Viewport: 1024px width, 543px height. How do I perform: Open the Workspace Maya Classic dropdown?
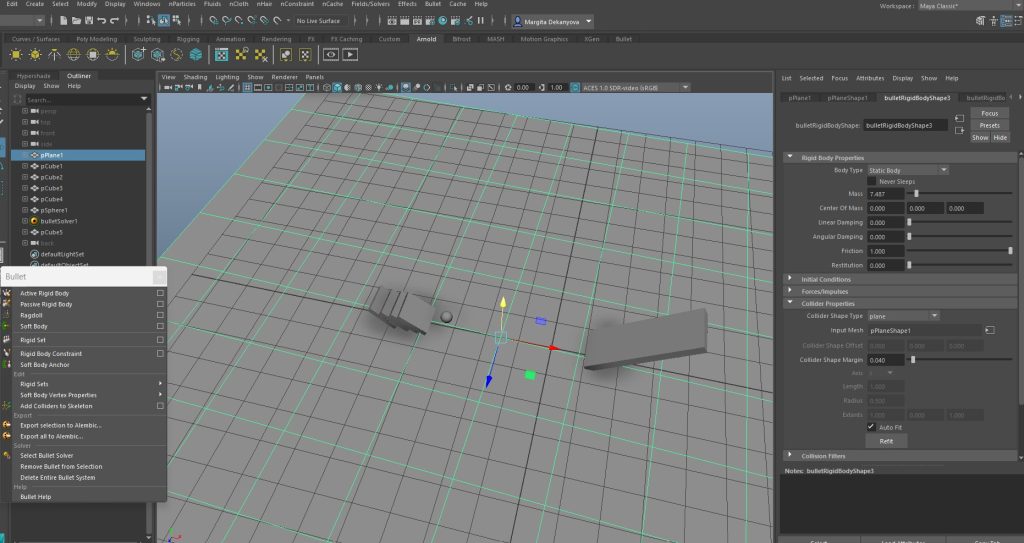(970, 6)
